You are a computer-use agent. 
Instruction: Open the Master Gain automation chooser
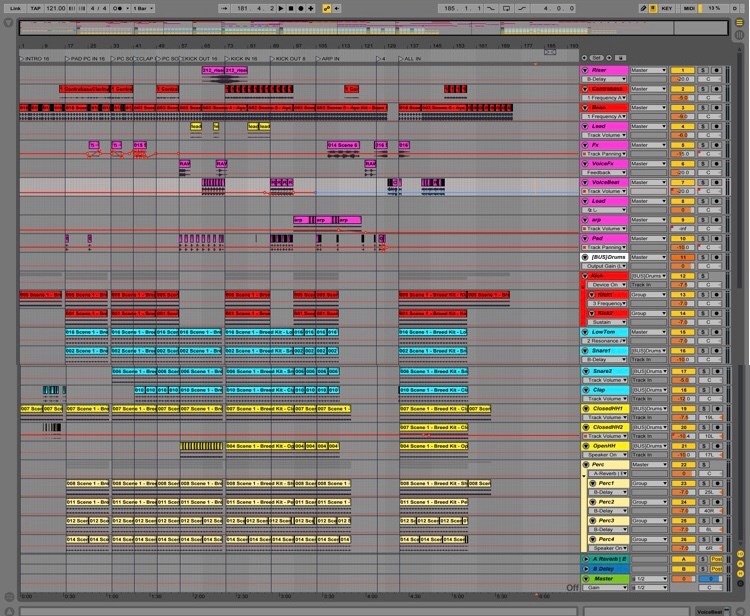pyautogui.click(x=605, y=587)
